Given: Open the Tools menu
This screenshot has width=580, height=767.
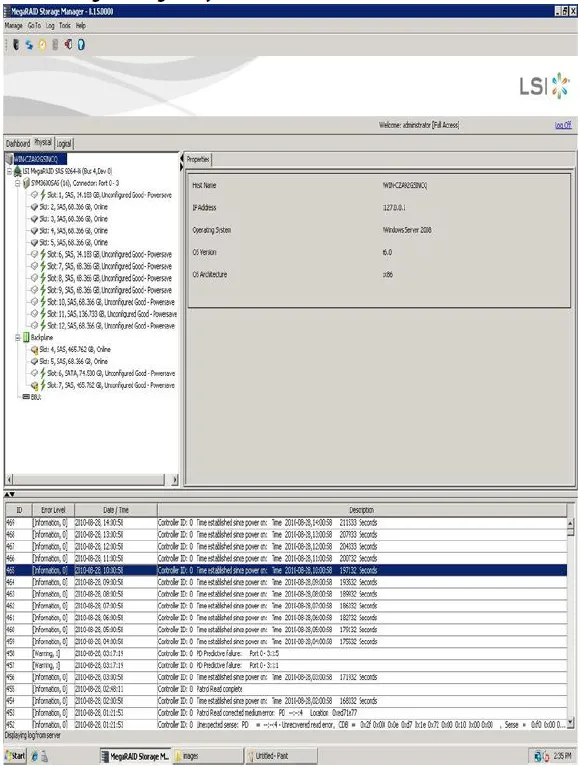Looking at the screenshot, I should pos(65,25).
